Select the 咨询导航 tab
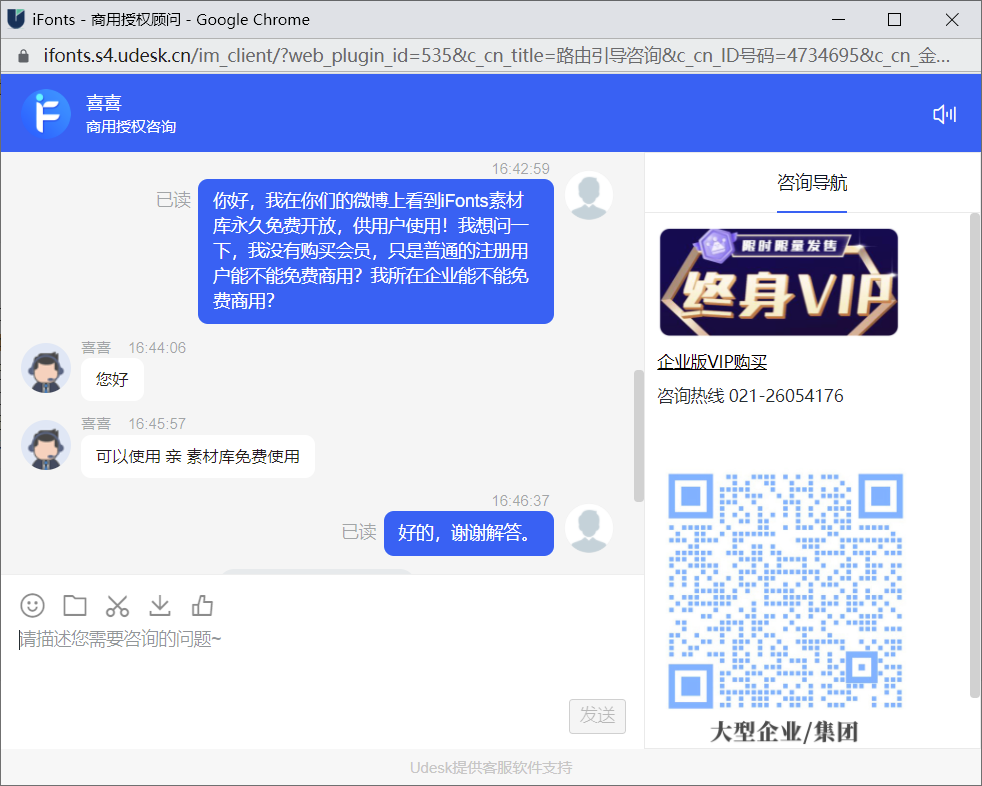 812,183
